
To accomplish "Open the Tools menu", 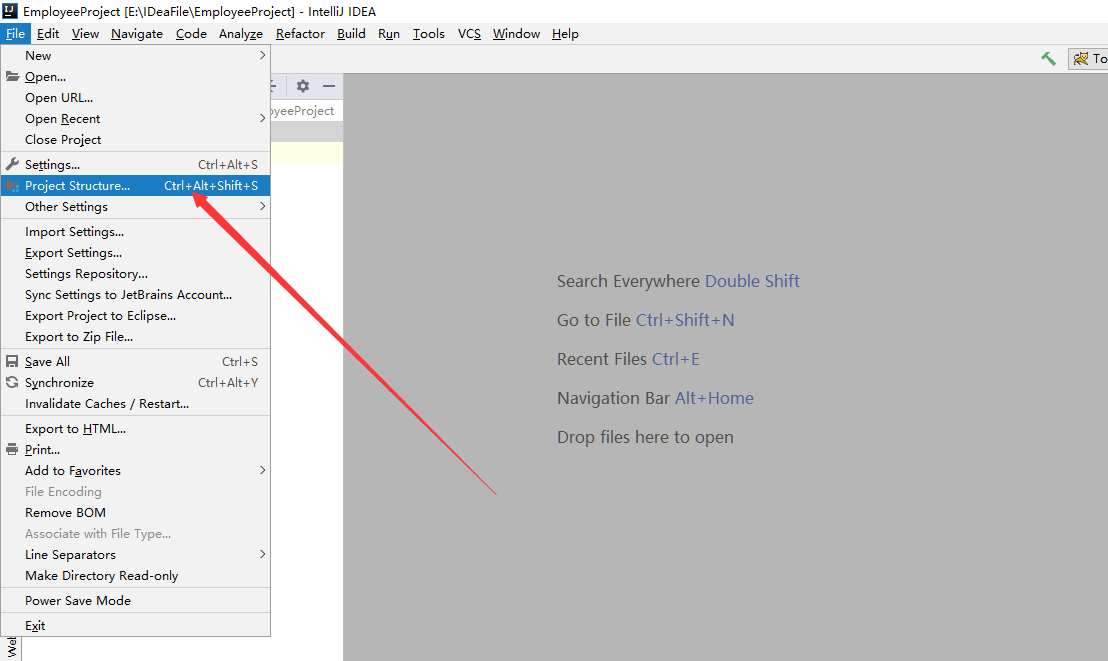I will [x=429, y=33].
